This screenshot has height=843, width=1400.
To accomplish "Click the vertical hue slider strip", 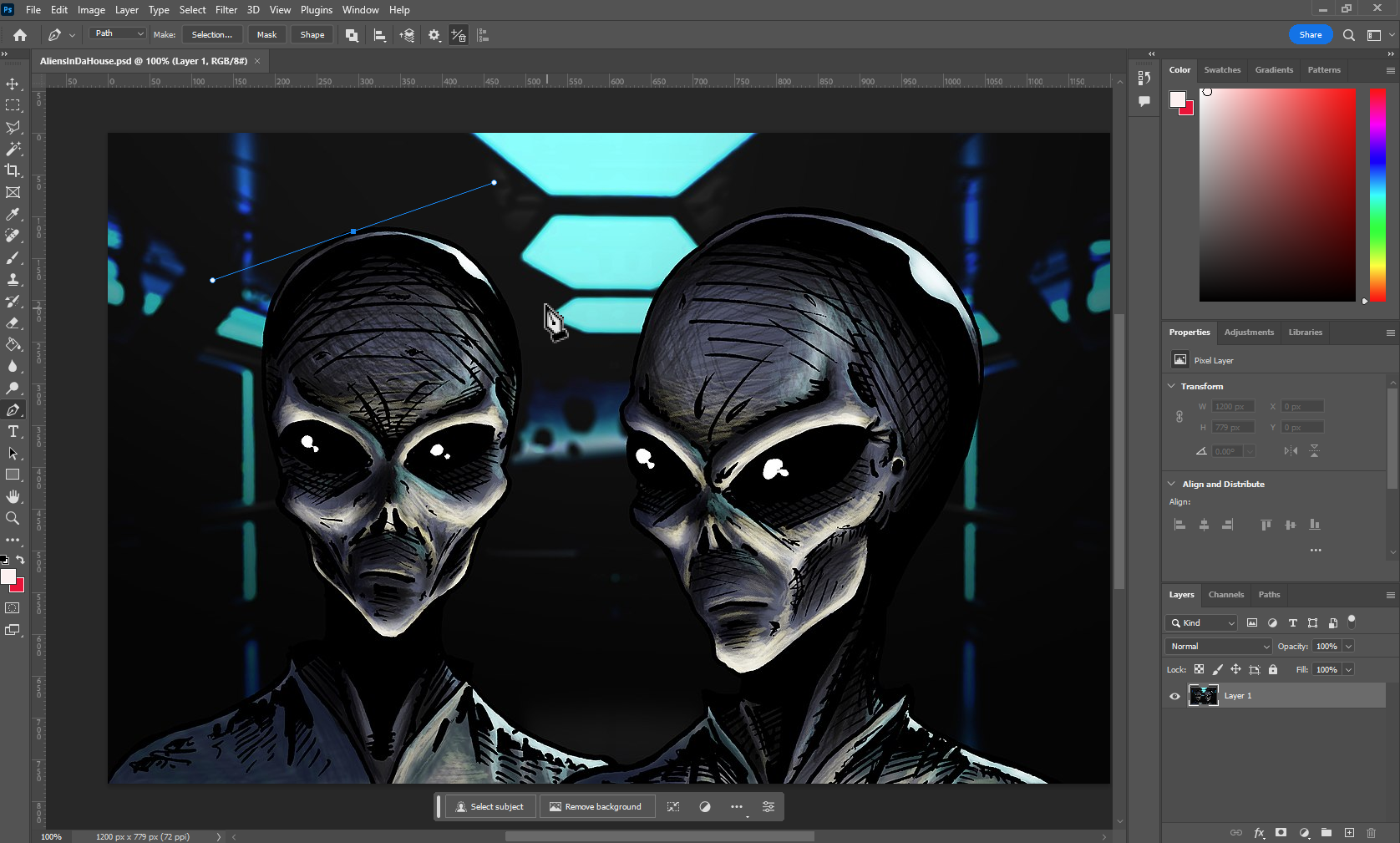I will pyautogui.click(x=1377, y=195).
